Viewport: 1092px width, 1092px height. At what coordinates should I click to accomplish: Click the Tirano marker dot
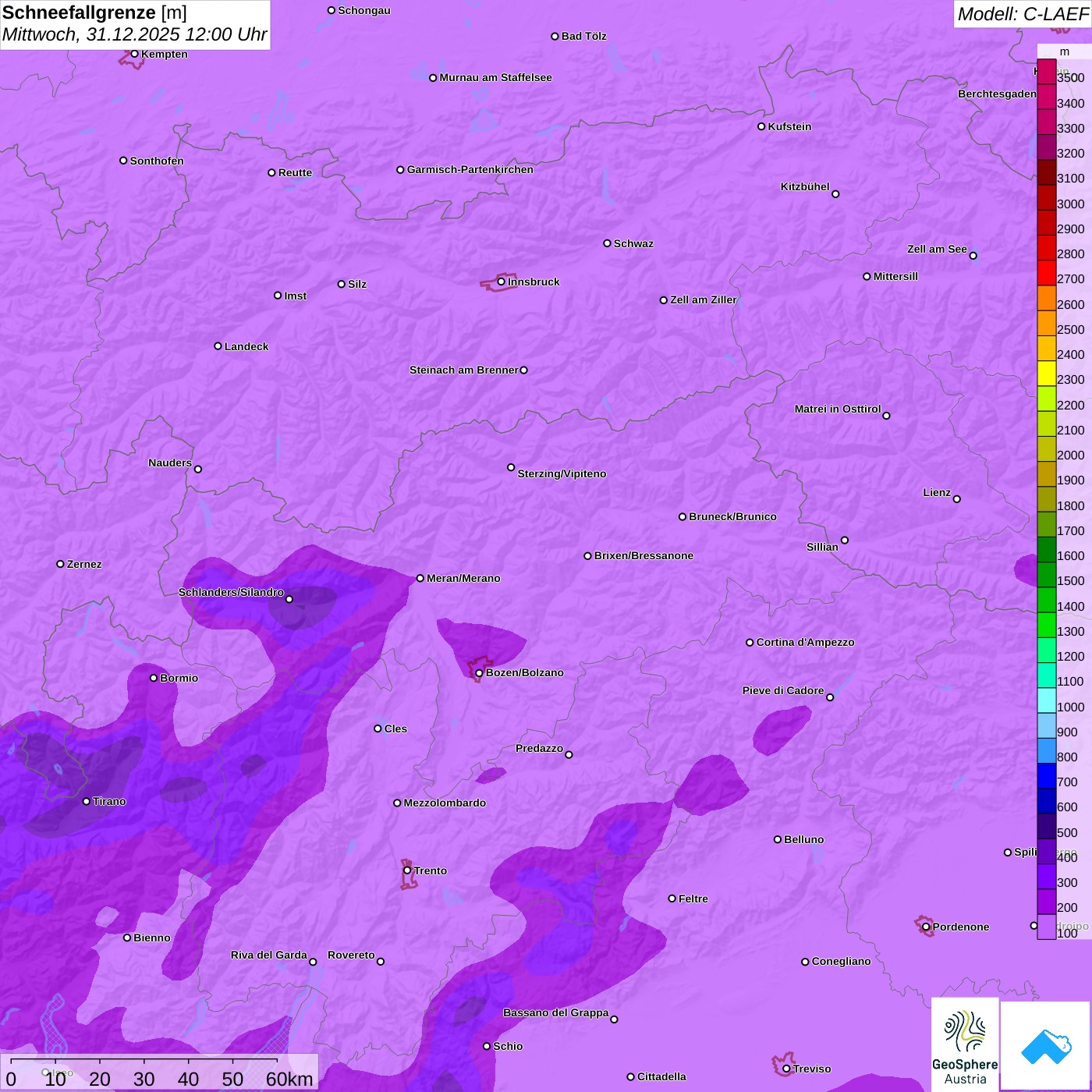tap(87, 801)
